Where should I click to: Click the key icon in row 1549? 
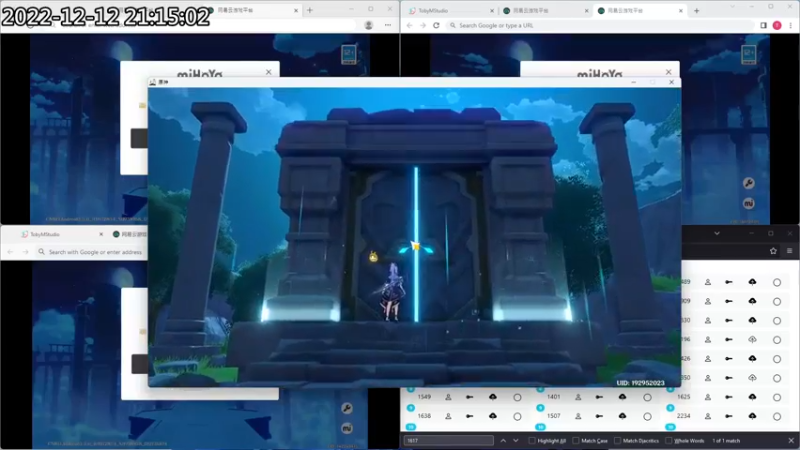[469, 397]
